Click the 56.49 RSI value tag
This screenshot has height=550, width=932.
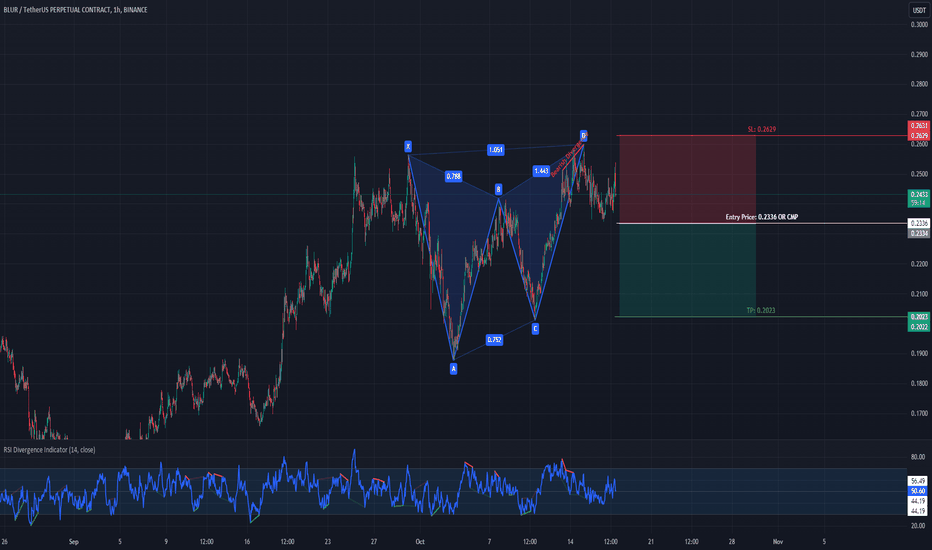point(919,480)
